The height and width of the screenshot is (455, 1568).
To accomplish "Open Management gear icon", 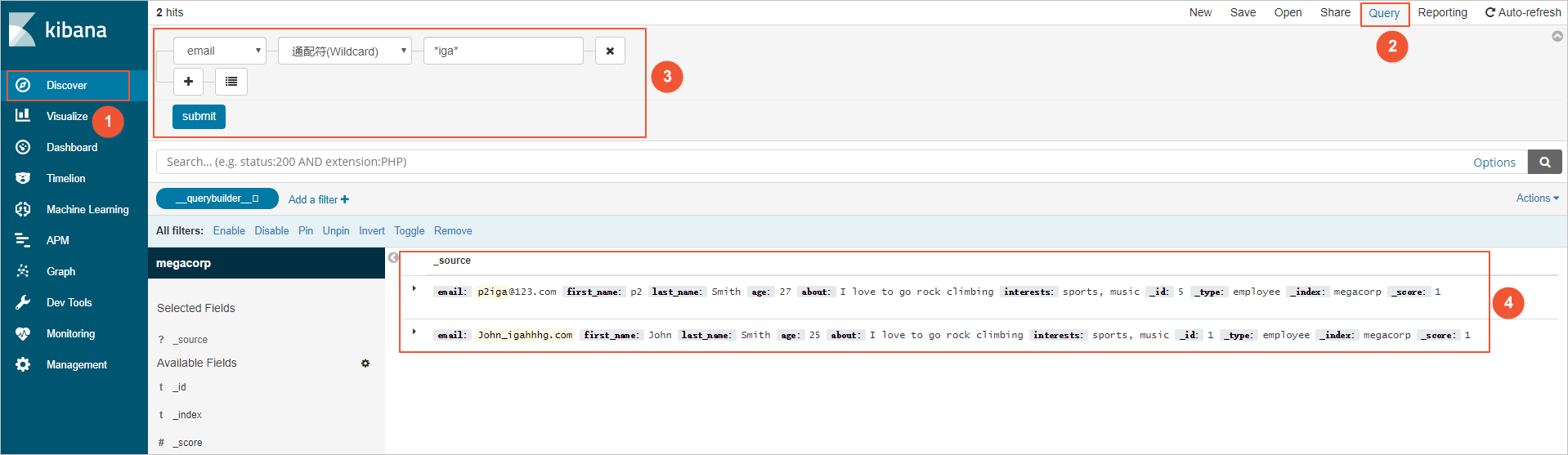I will pos(23,364).
